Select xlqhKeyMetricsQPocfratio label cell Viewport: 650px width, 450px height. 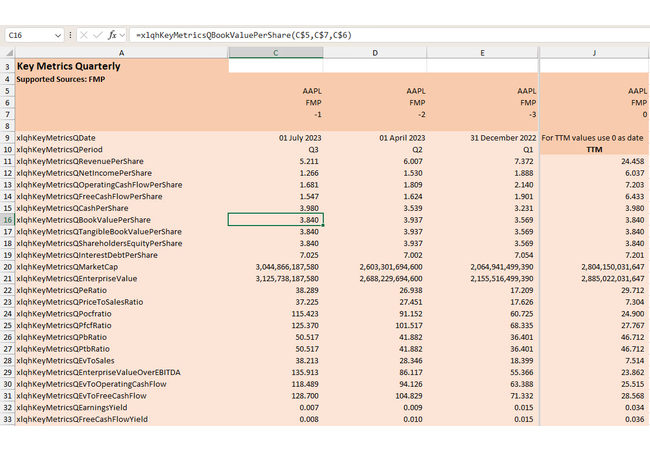[x=121, y=314]
